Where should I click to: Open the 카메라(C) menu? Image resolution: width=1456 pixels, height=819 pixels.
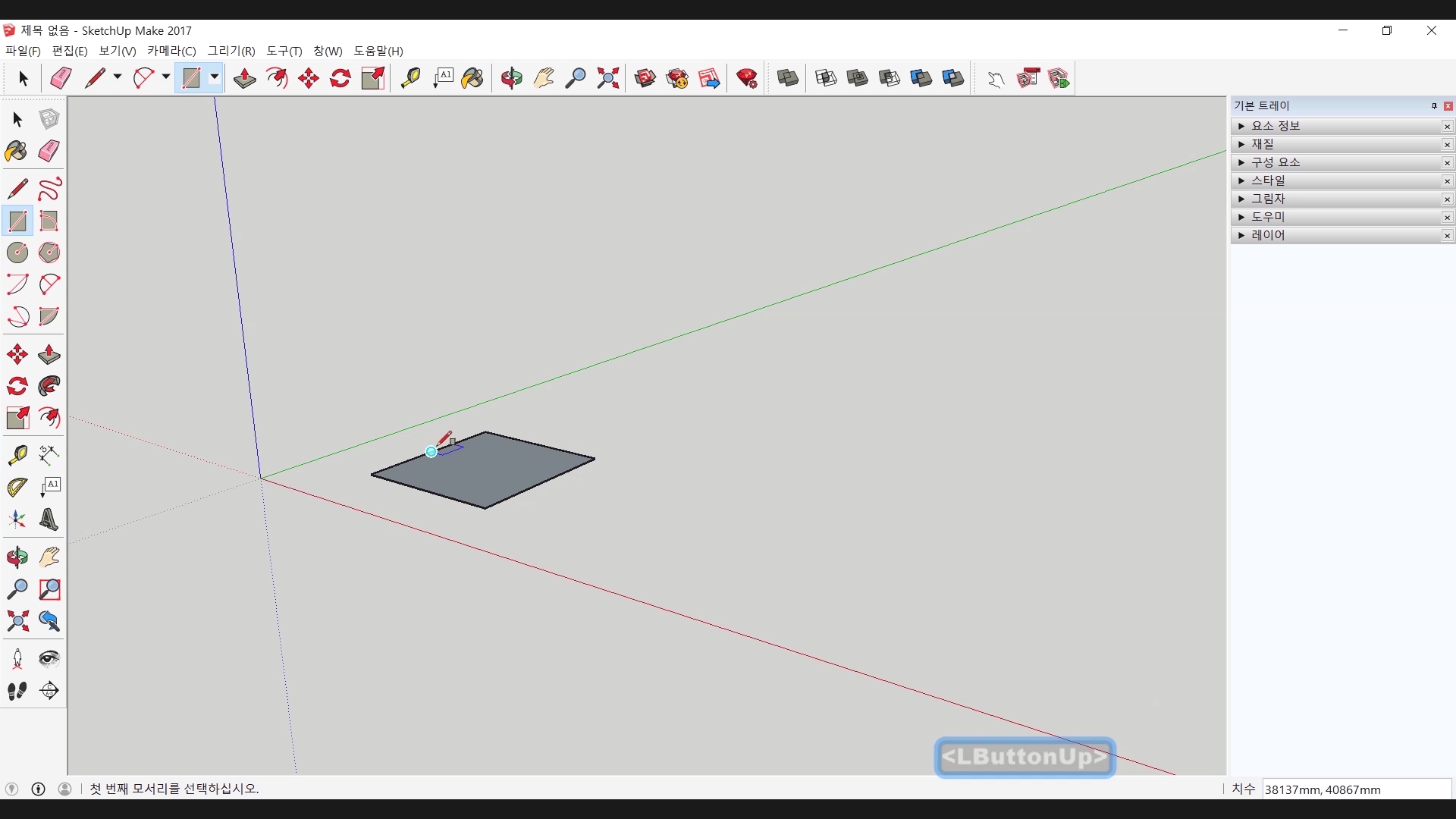pos(171,51)
